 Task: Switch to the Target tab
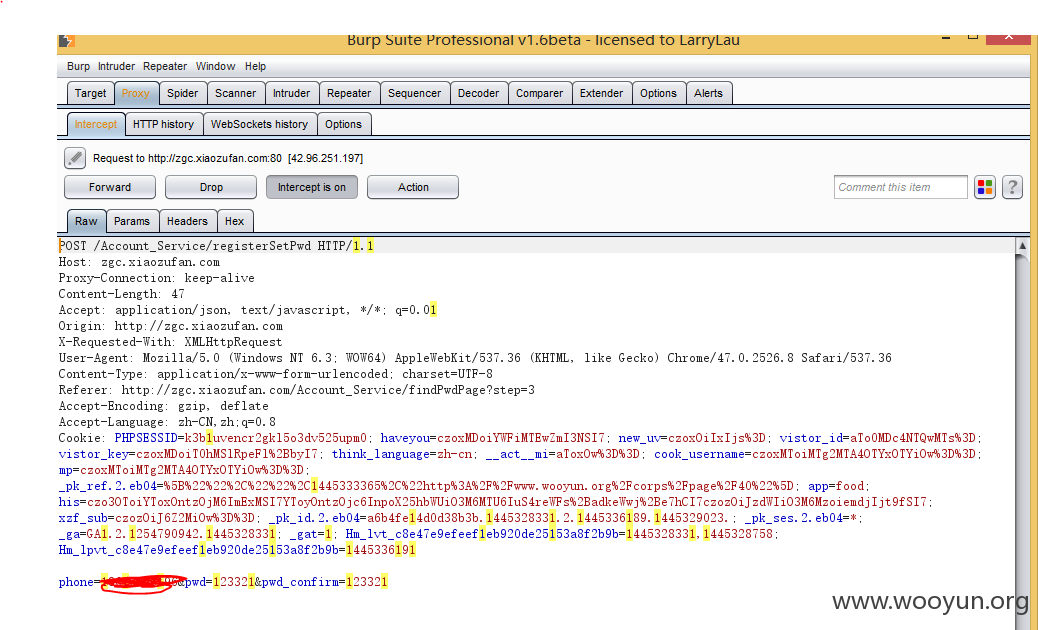(x=90, y=93)
